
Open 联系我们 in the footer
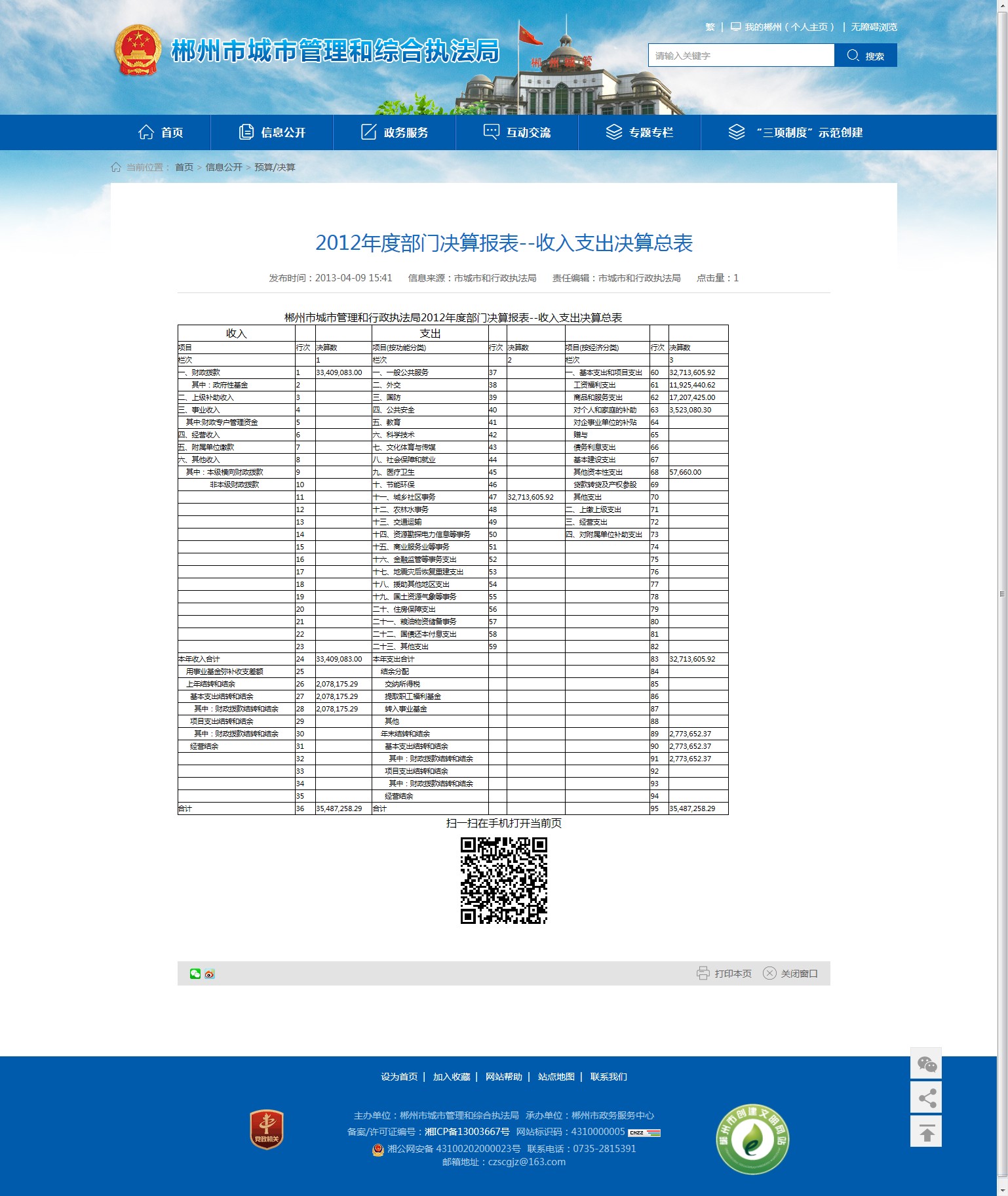609,1077
